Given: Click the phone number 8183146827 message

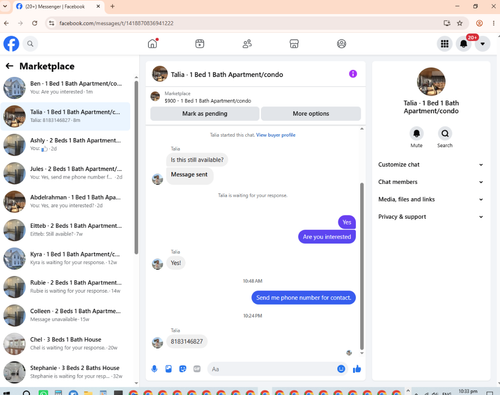Looking at the screenshot, I should pyautogui.click(x=187, y=342).
